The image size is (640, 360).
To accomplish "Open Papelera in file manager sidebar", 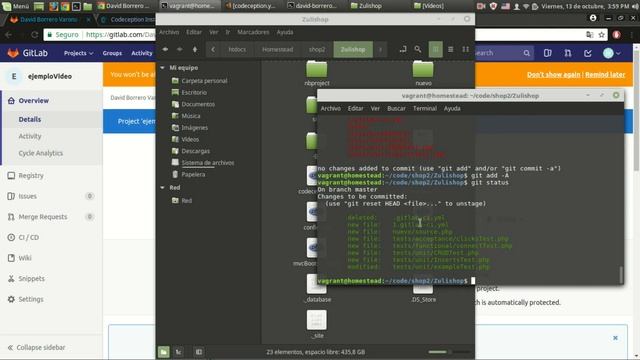I will [x=193, y=175].
